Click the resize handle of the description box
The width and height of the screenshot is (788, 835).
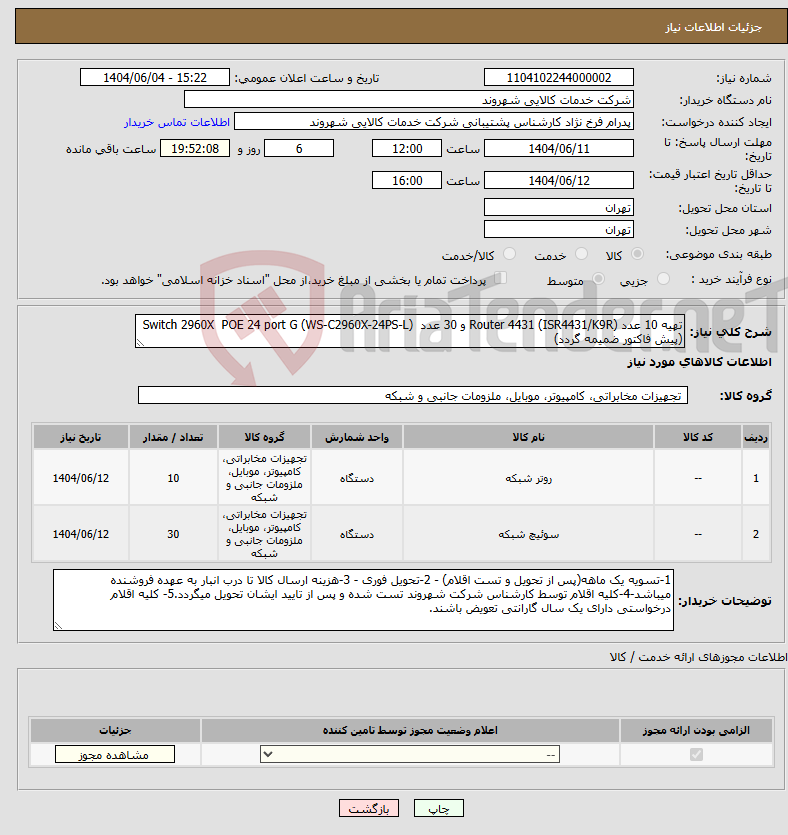tap(141, 343)
